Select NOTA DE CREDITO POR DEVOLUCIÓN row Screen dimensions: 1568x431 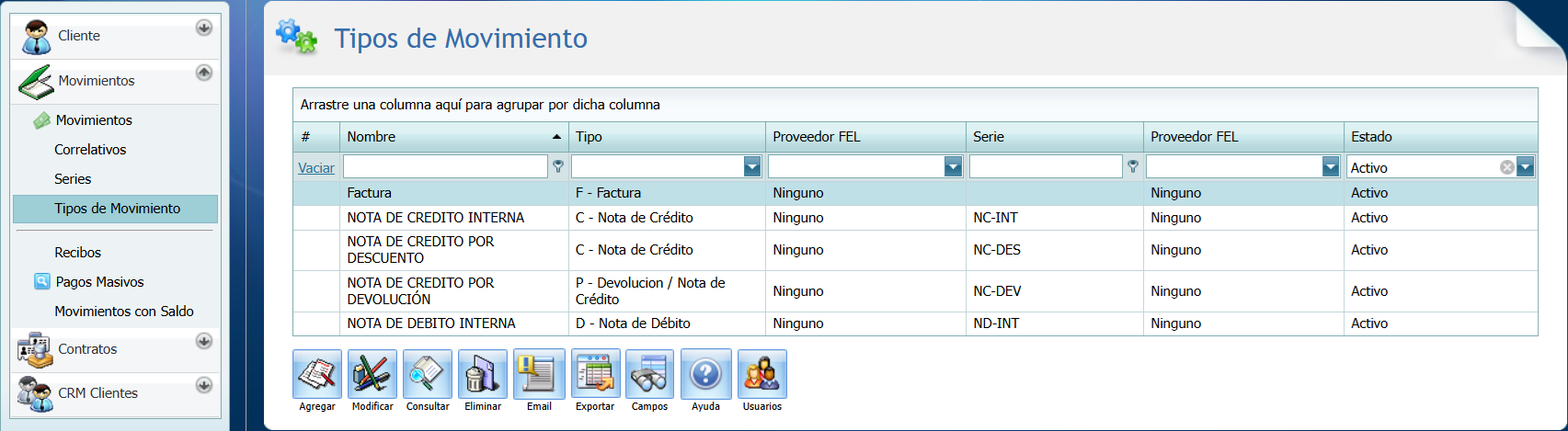[x=915, y=291]
